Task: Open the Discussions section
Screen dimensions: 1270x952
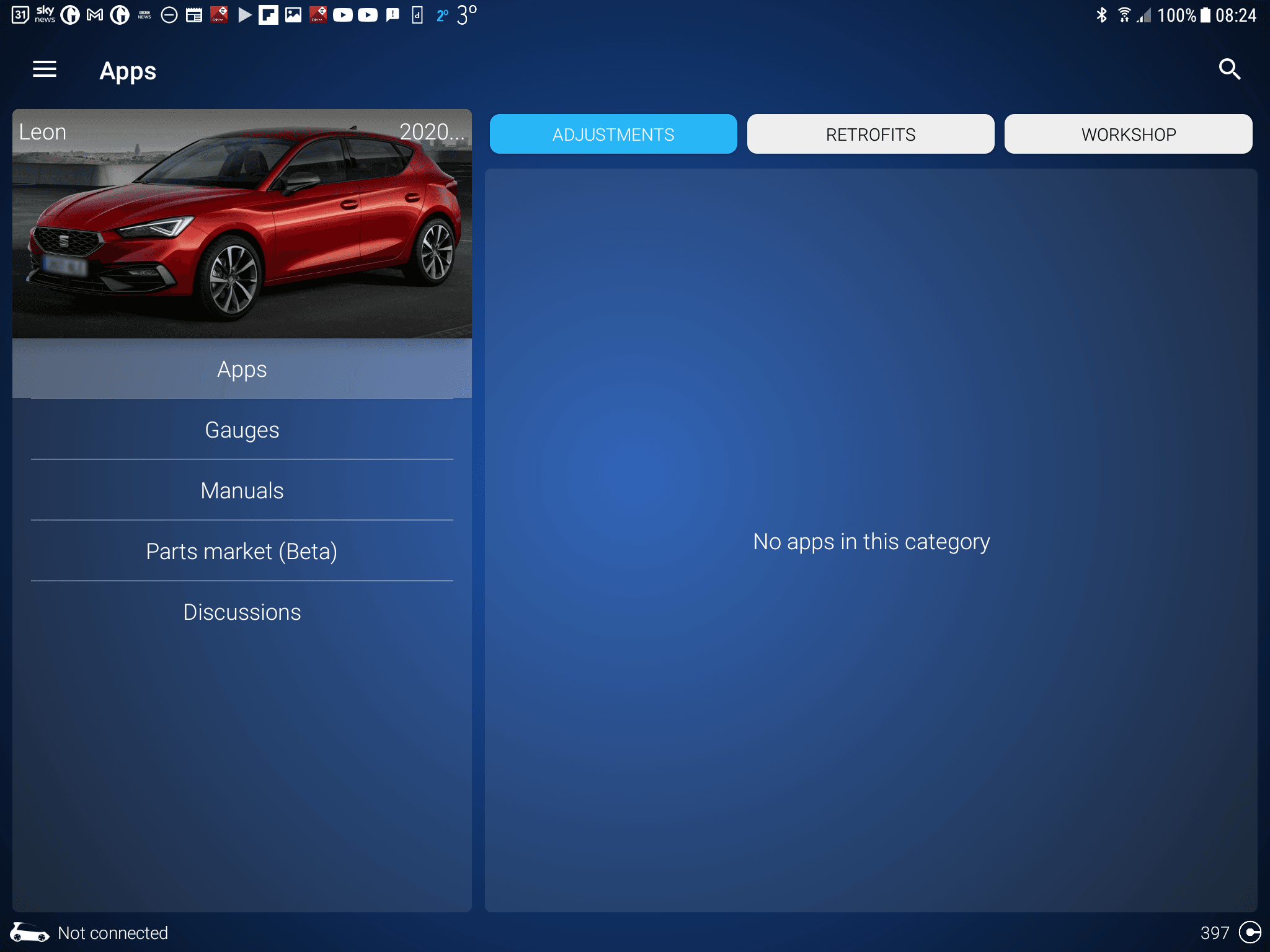Action: click(242, 612)
